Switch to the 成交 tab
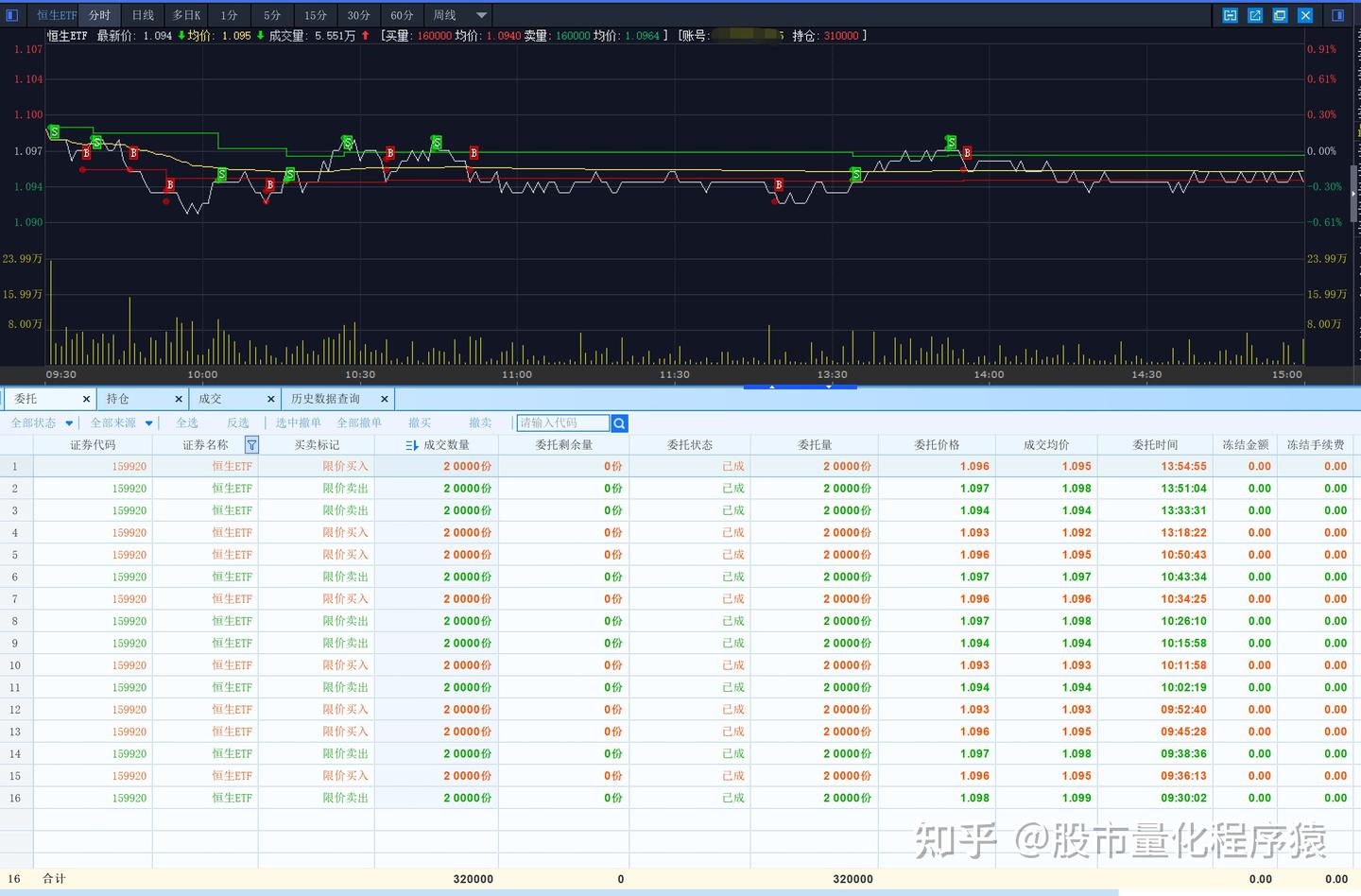This screenshot has width=1361, height=896. 210,399
